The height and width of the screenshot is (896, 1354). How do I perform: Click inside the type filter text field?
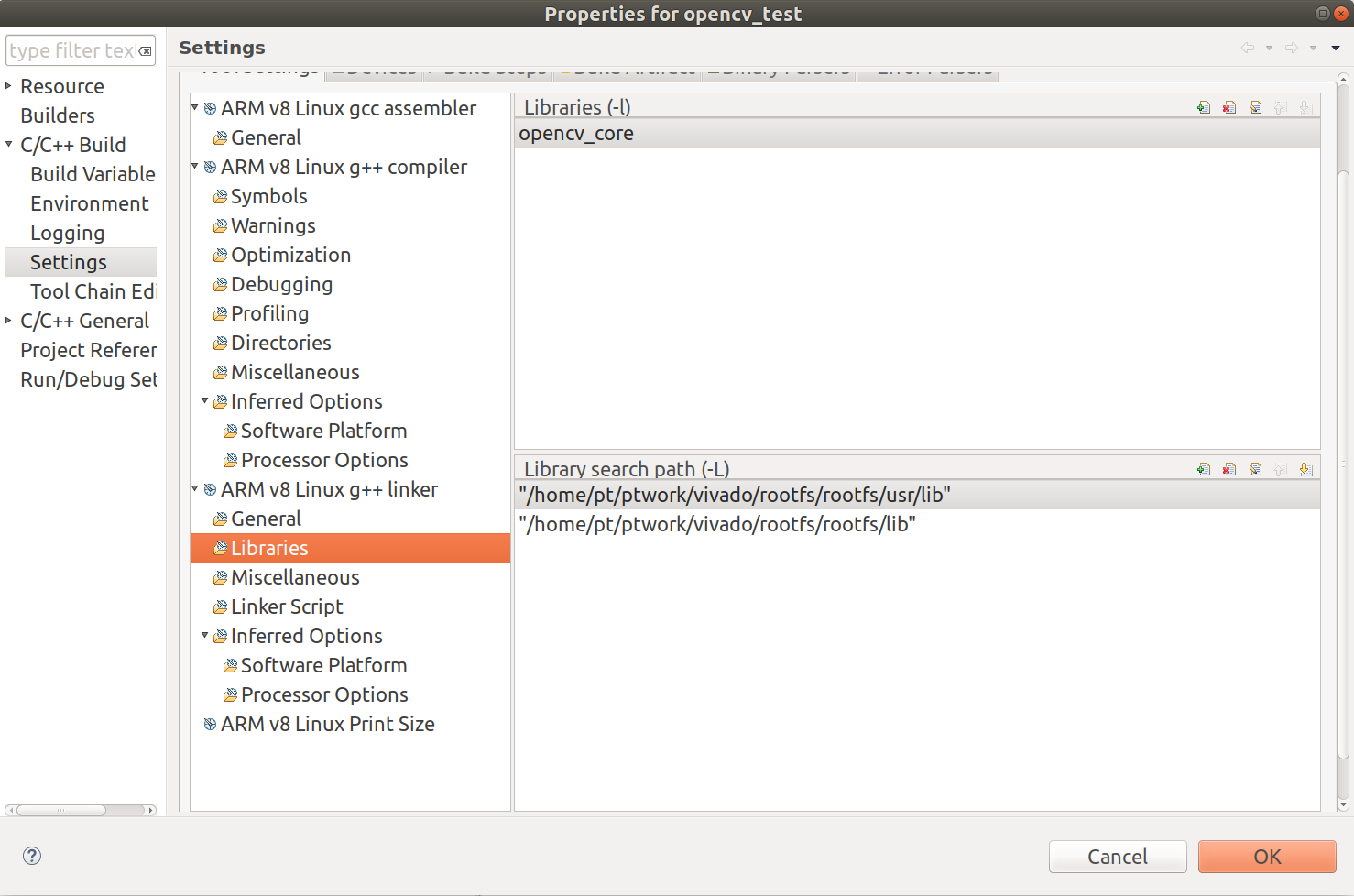73,50
